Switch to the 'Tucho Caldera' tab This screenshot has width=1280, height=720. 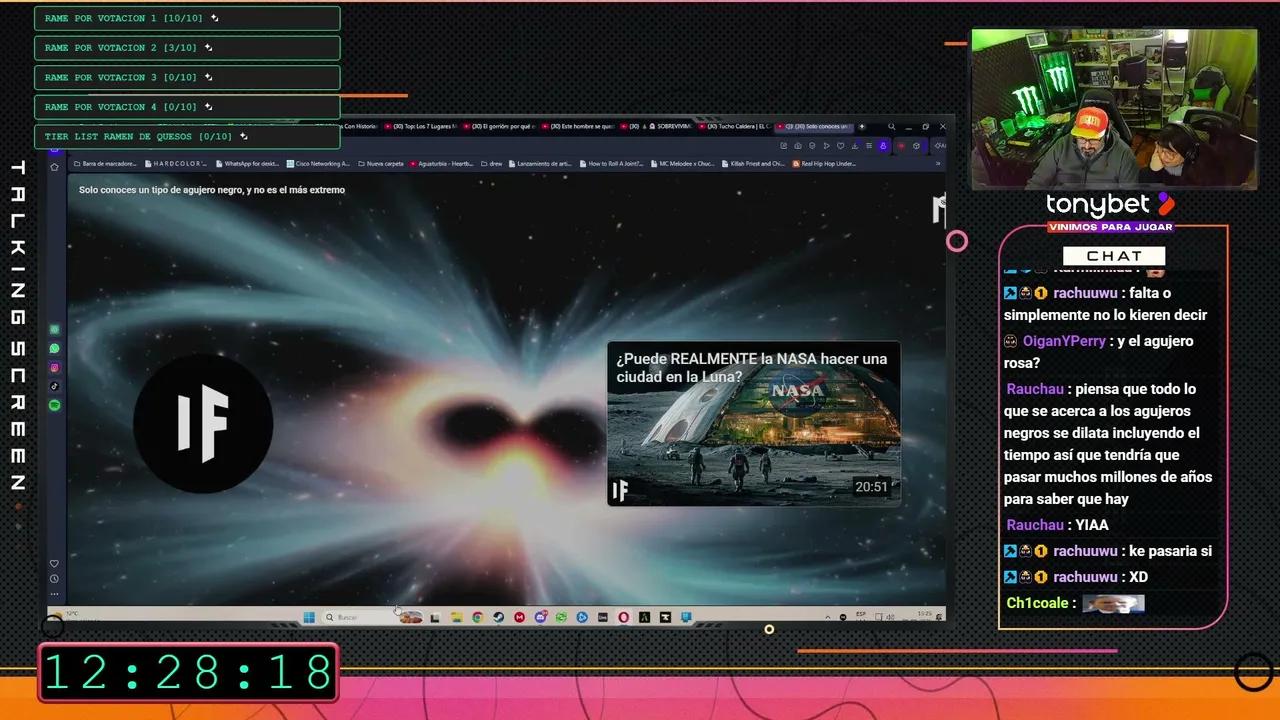coord(736,127)
